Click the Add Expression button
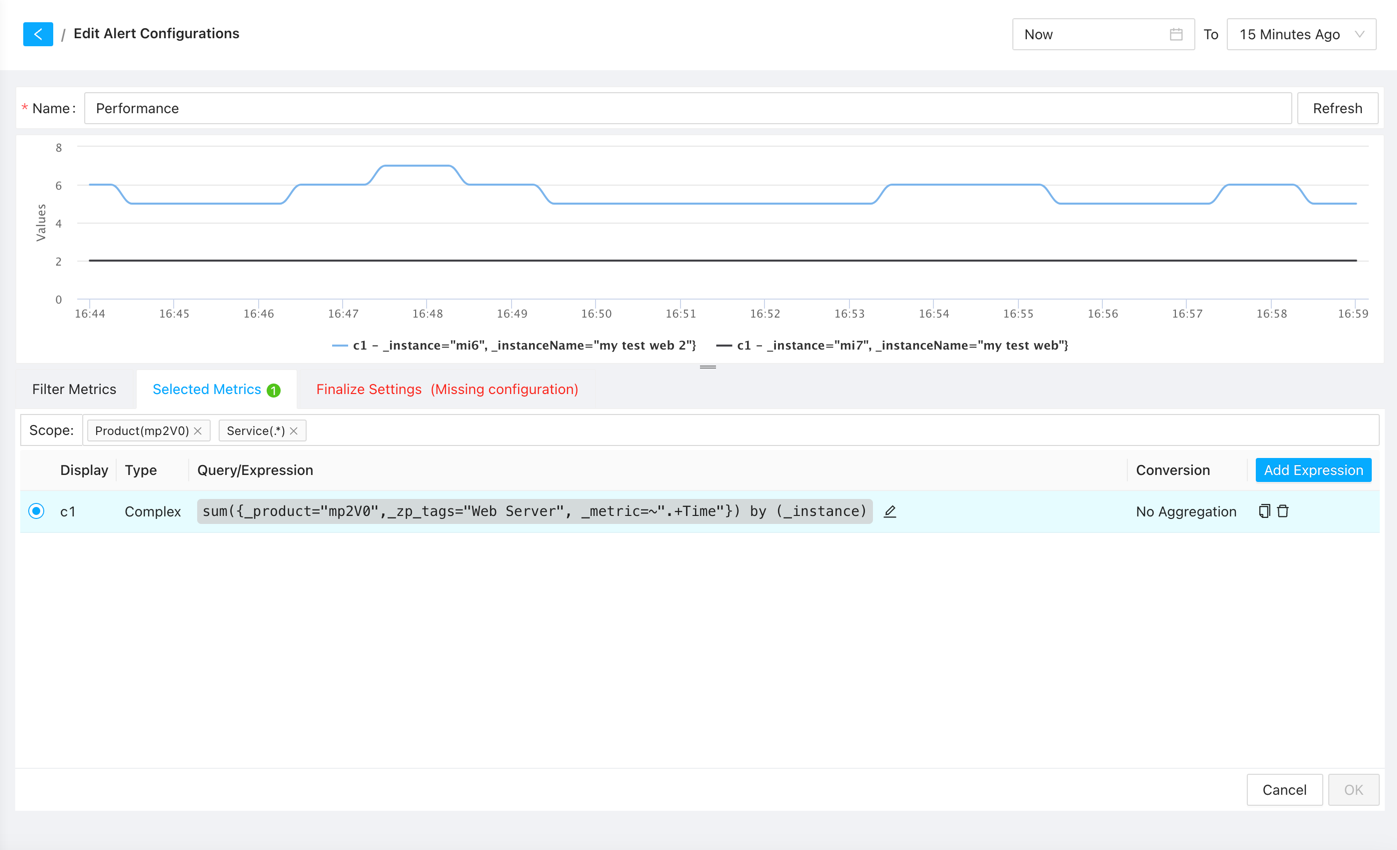This screenshot has height=850, width=1397. coord(1312,470)
